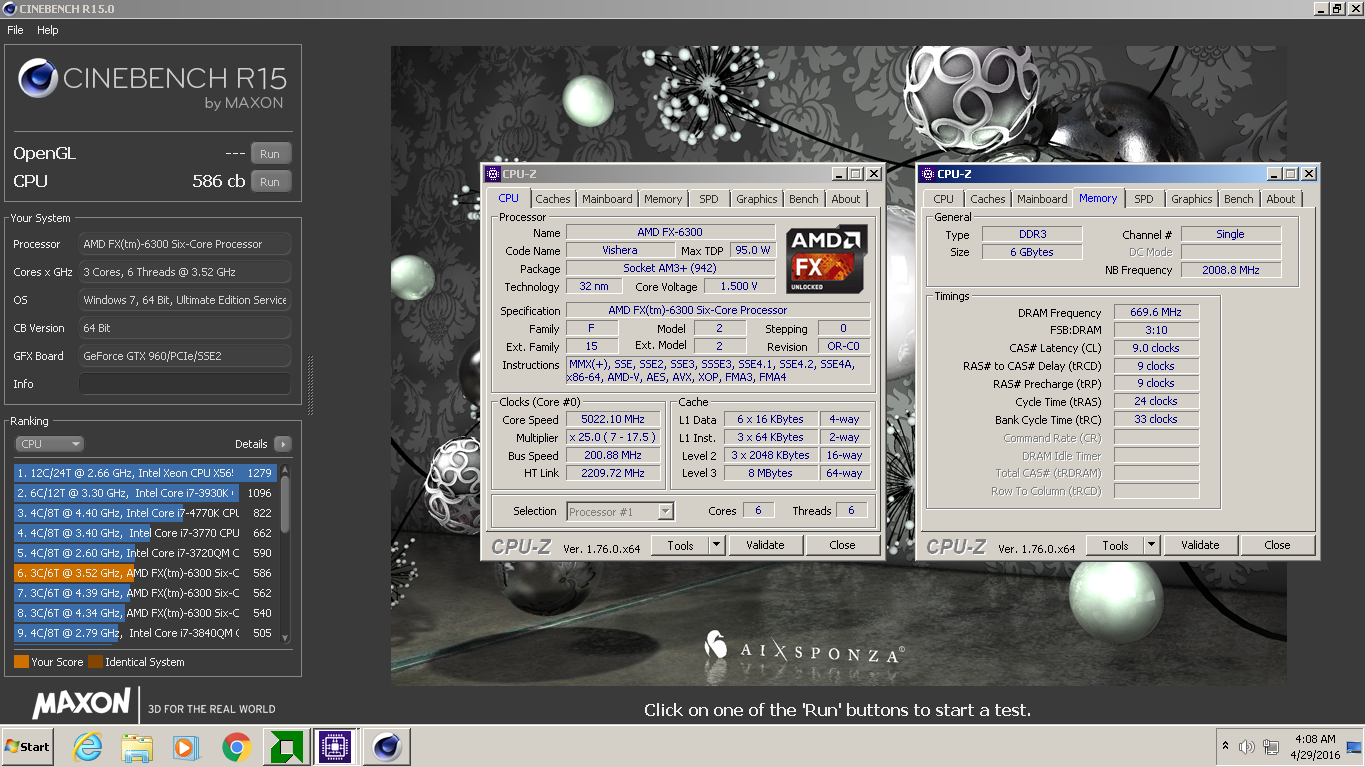Click the Cinebench R15 logo icon
The height and width of the screenshot is (767, 1365).
pyautogui.click(x=38, y=79)
